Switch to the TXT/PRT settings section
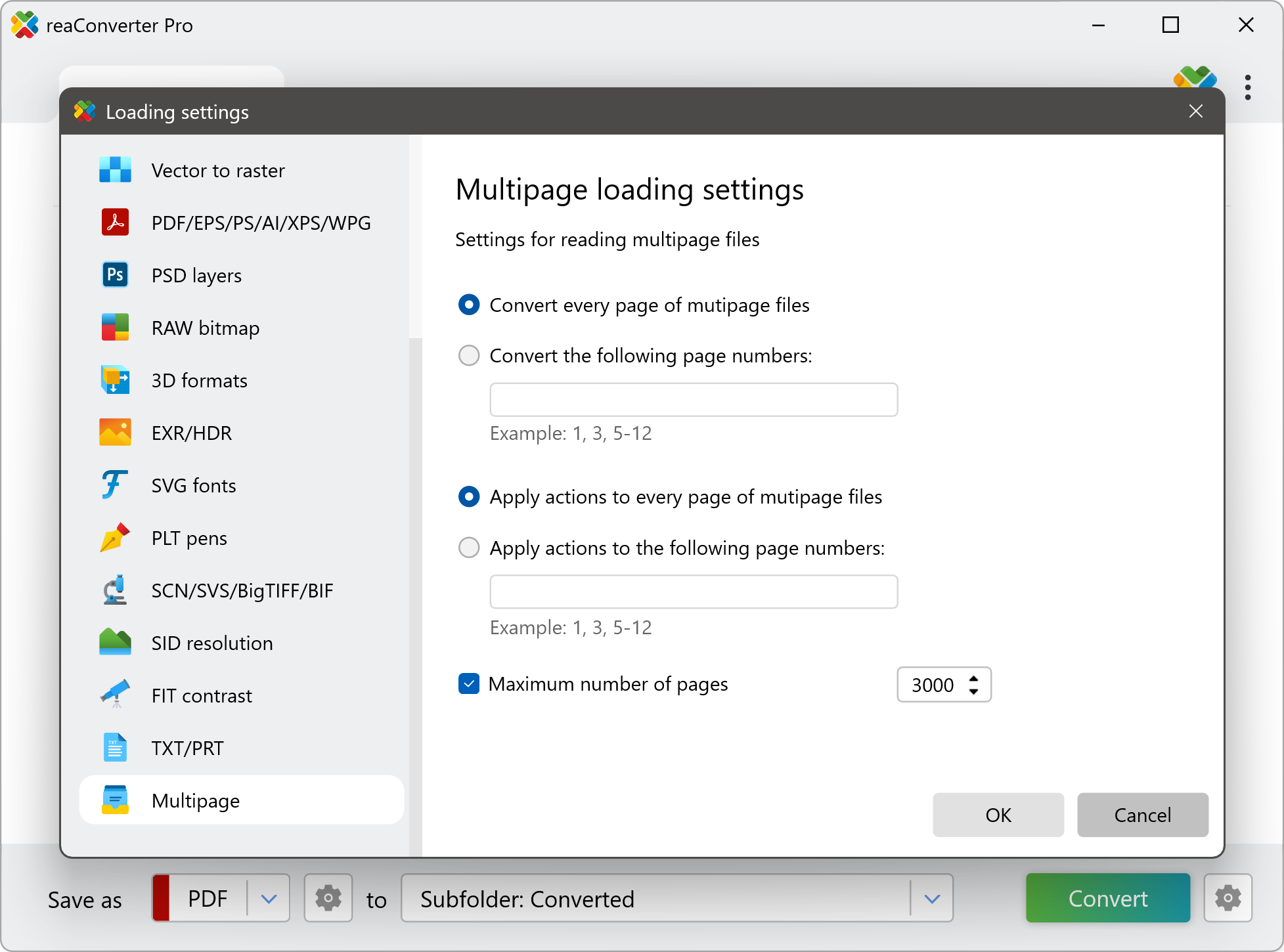1284x952 pixels. coord(187,748)
